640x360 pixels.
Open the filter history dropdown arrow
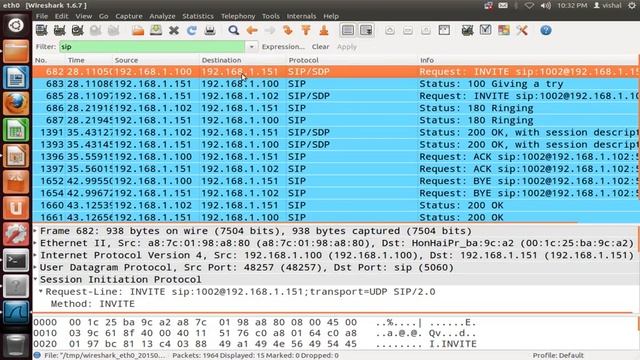coord(251,47)
